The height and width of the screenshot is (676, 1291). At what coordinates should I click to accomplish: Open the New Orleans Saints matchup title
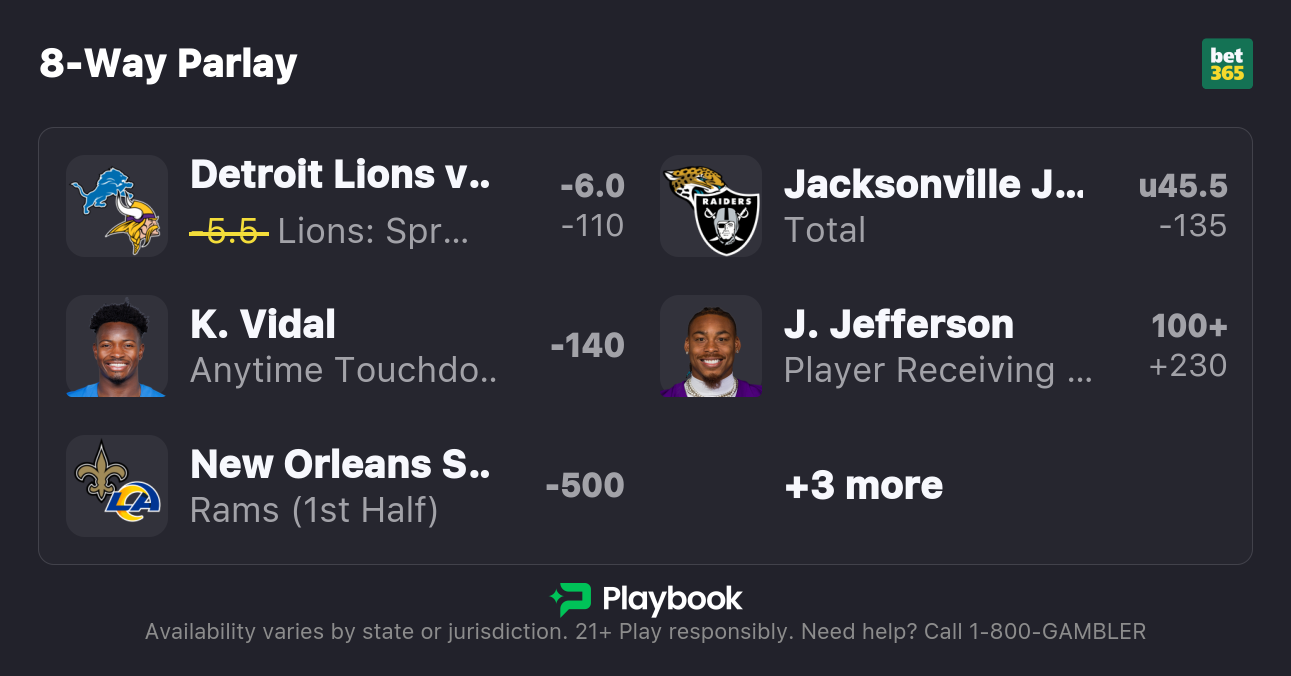pyautogui.click(x=340, y=464)
